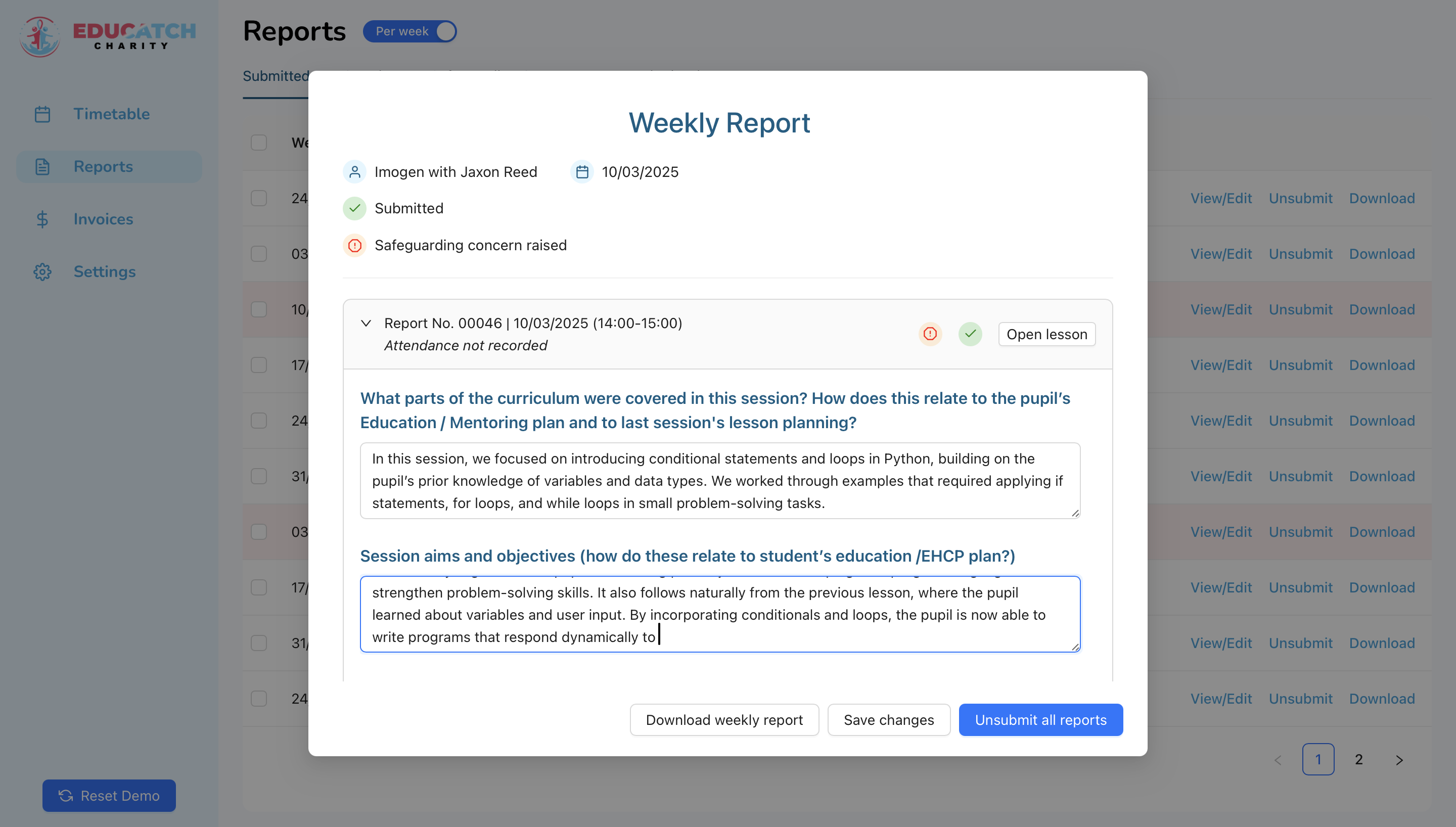Click the calendar icon beside 10/03/2025
The width and height of the screenshot is (1456, 827).
click(581, 171)
